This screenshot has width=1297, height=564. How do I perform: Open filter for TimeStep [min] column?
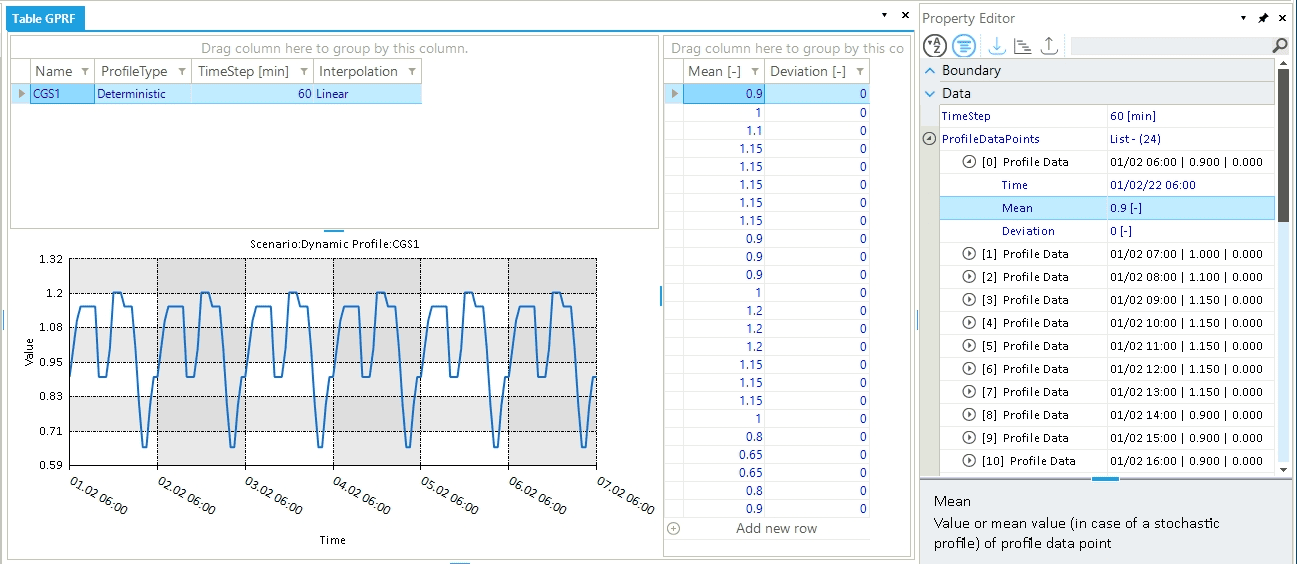tap(302, 72)
